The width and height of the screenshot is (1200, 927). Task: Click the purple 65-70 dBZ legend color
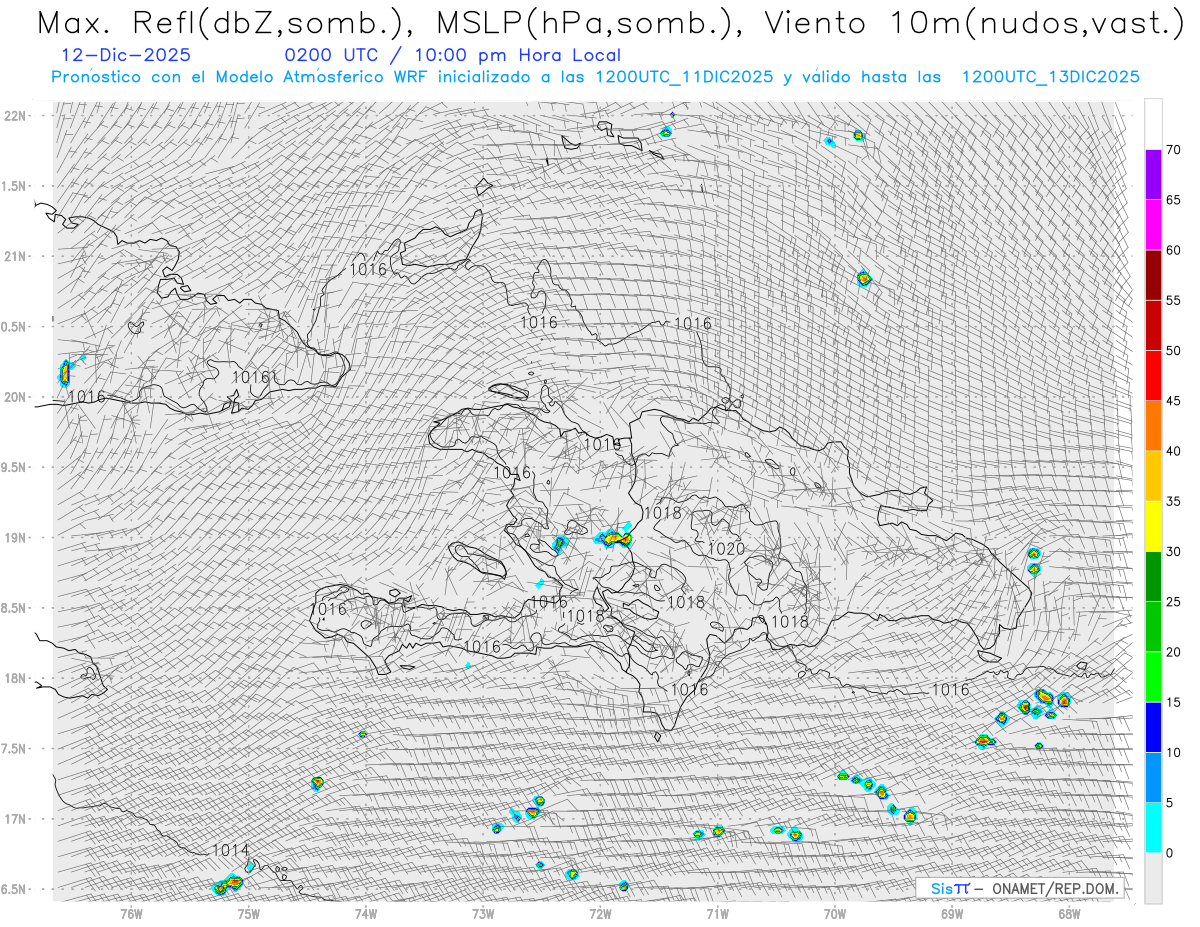click(1153, 174)
